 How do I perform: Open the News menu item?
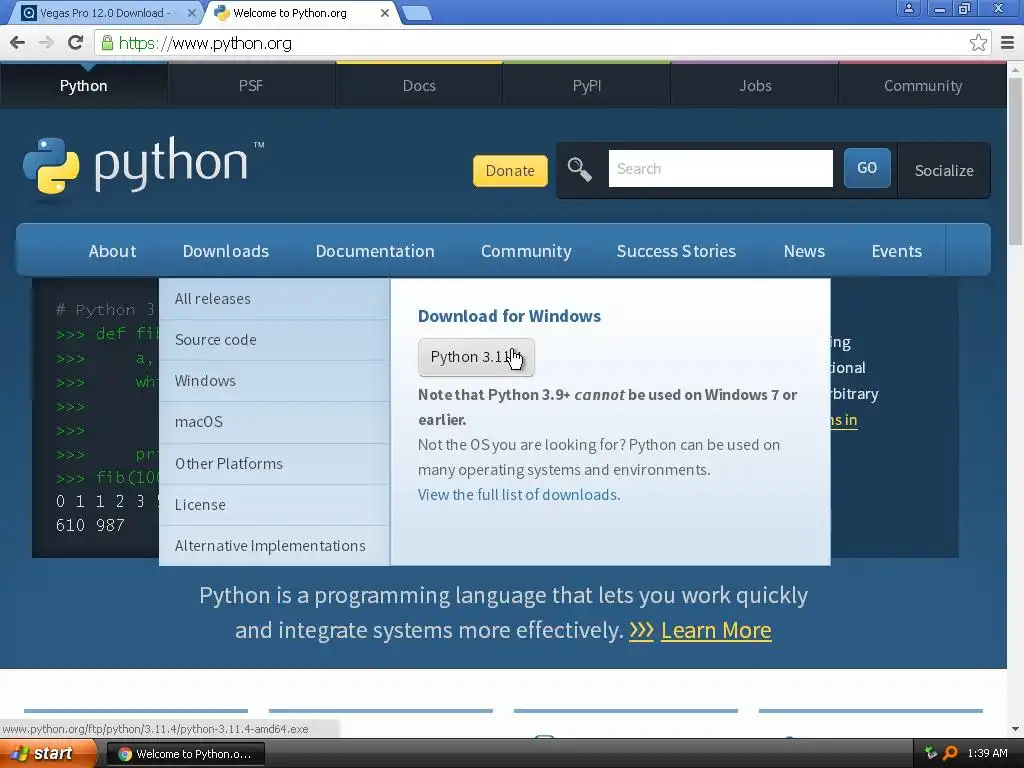[x=804, y=251]
